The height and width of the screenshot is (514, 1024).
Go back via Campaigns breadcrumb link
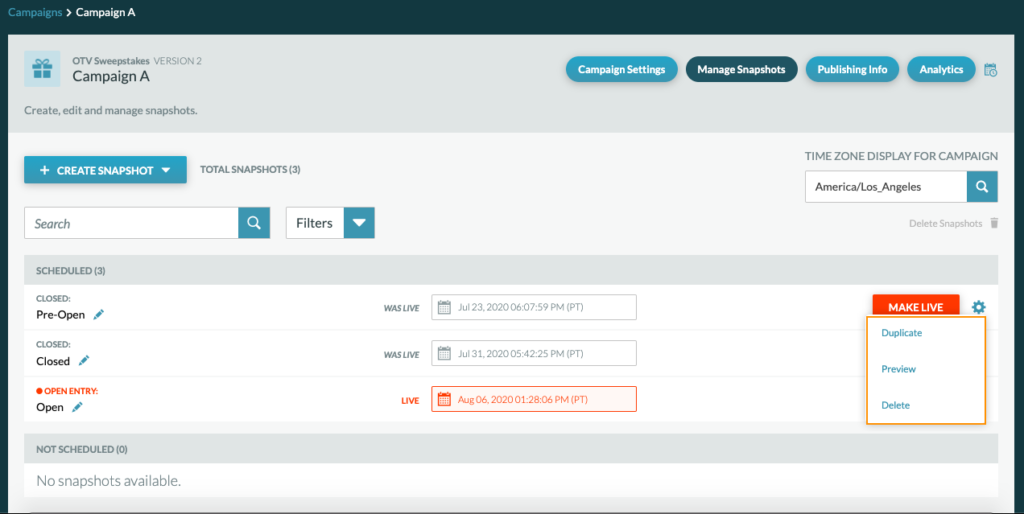[x=35, y=12]
